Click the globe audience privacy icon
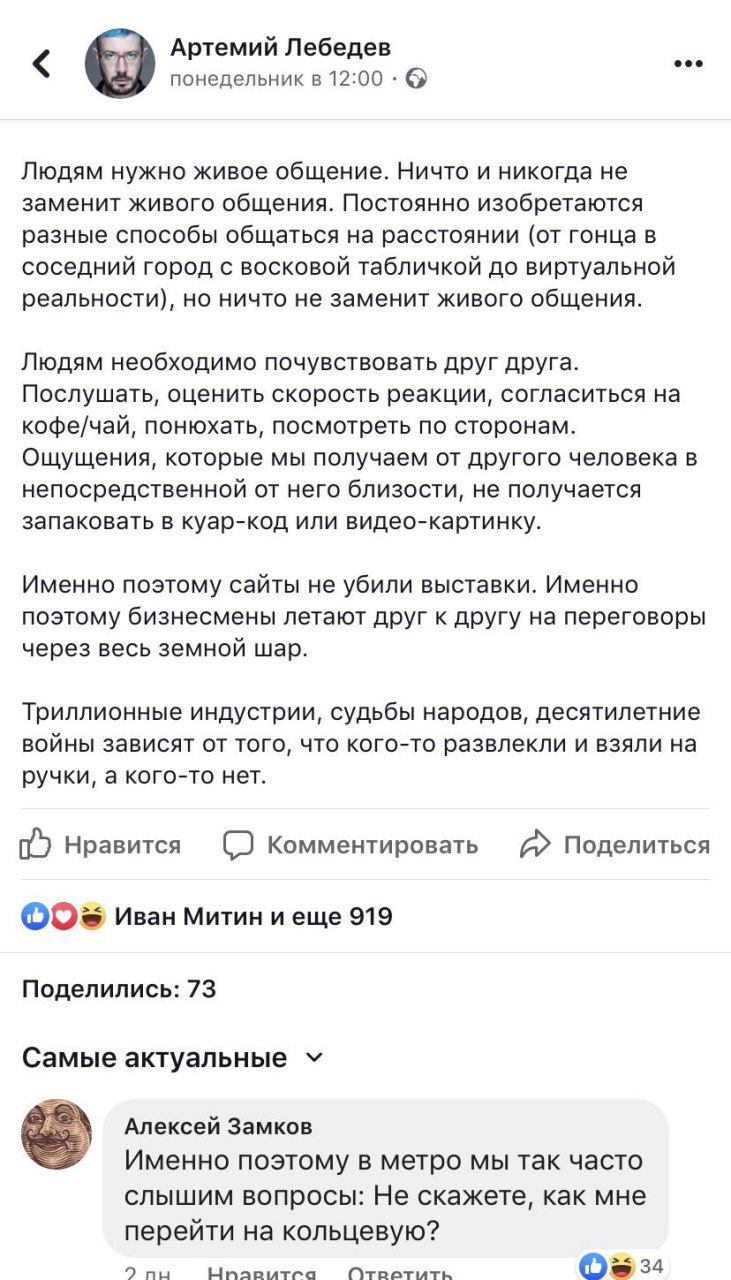Viewport: 731px width, 1280px height. [x=416, y=79]
